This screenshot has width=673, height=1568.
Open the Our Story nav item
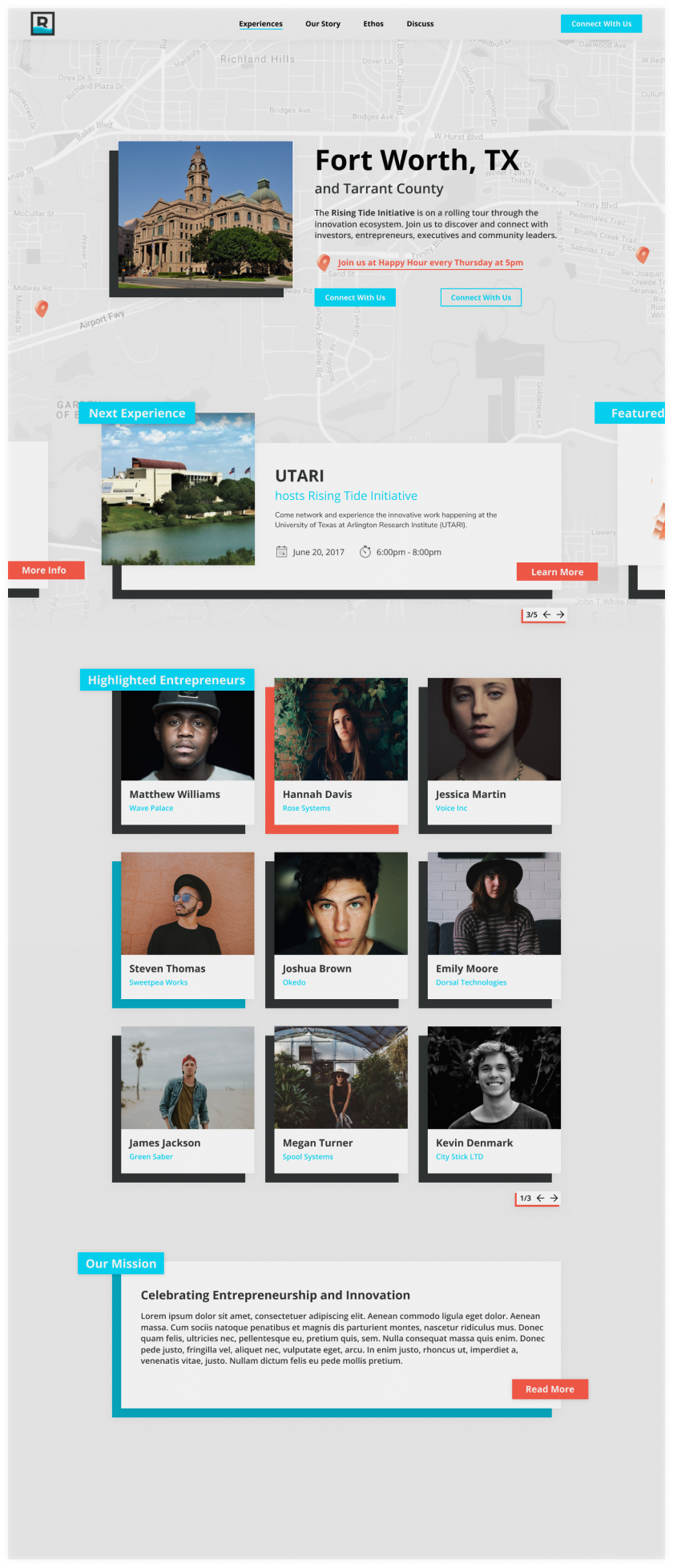(x=323, y=24)
